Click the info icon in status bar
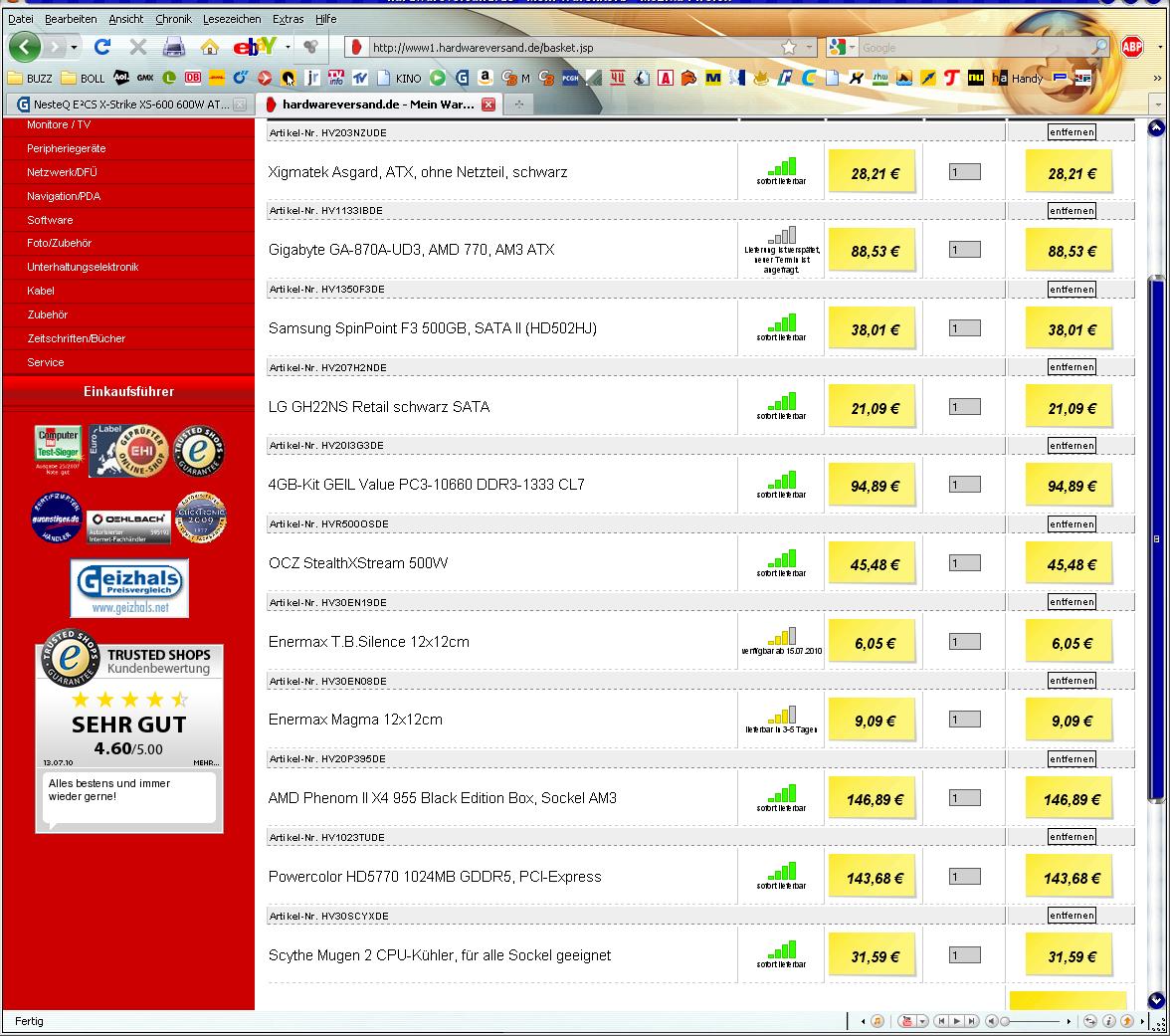This screenshot has height=1036, width=1170. click(x=1108, y=1021)
